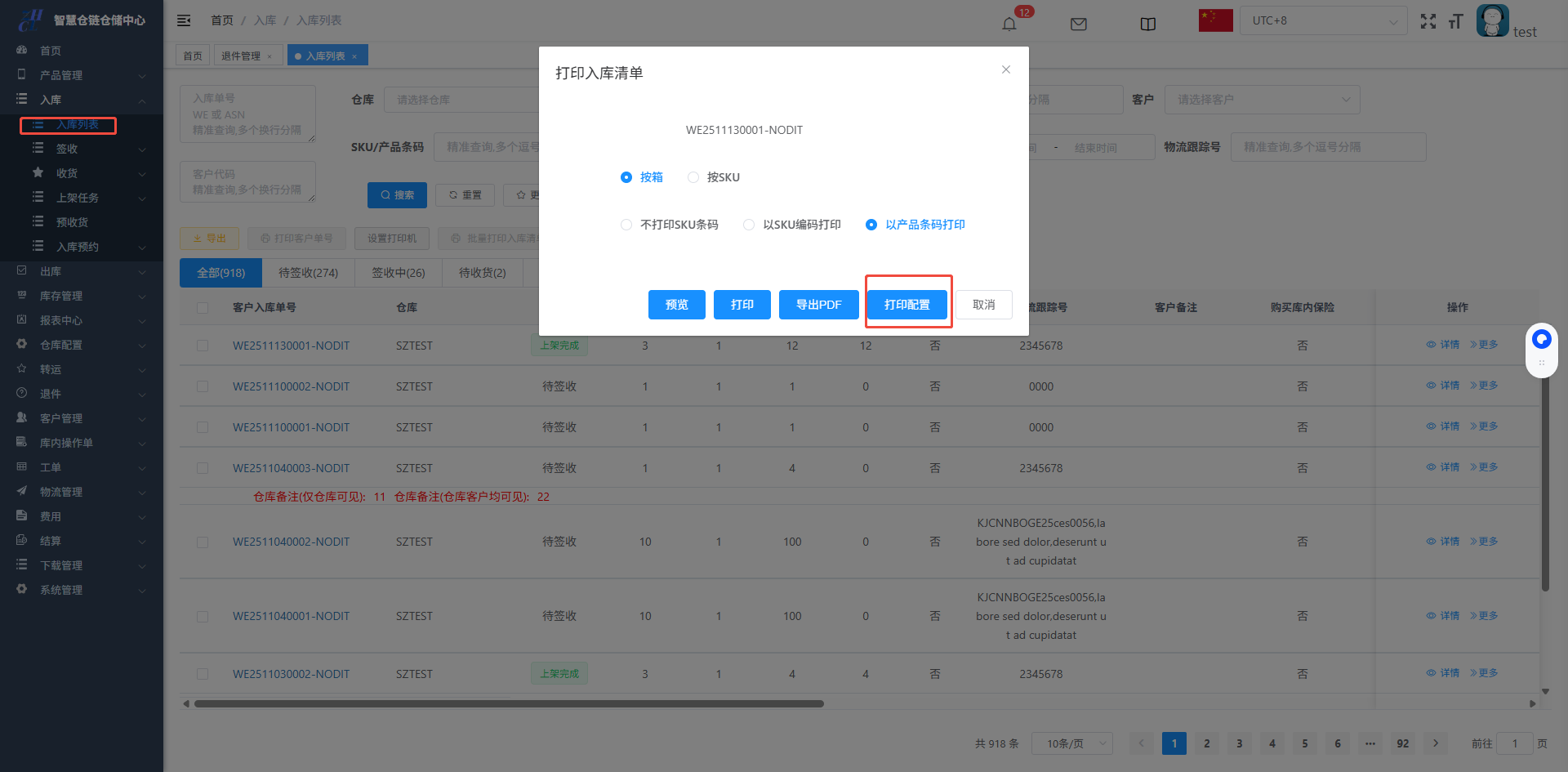Collapse sidebar using hamburger menu icon

click(184, 20)
